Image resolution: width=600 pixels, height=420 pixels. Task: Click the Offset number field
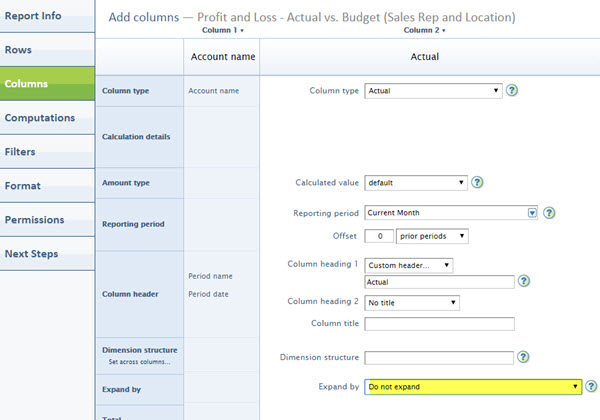click(x=378, y=236)
